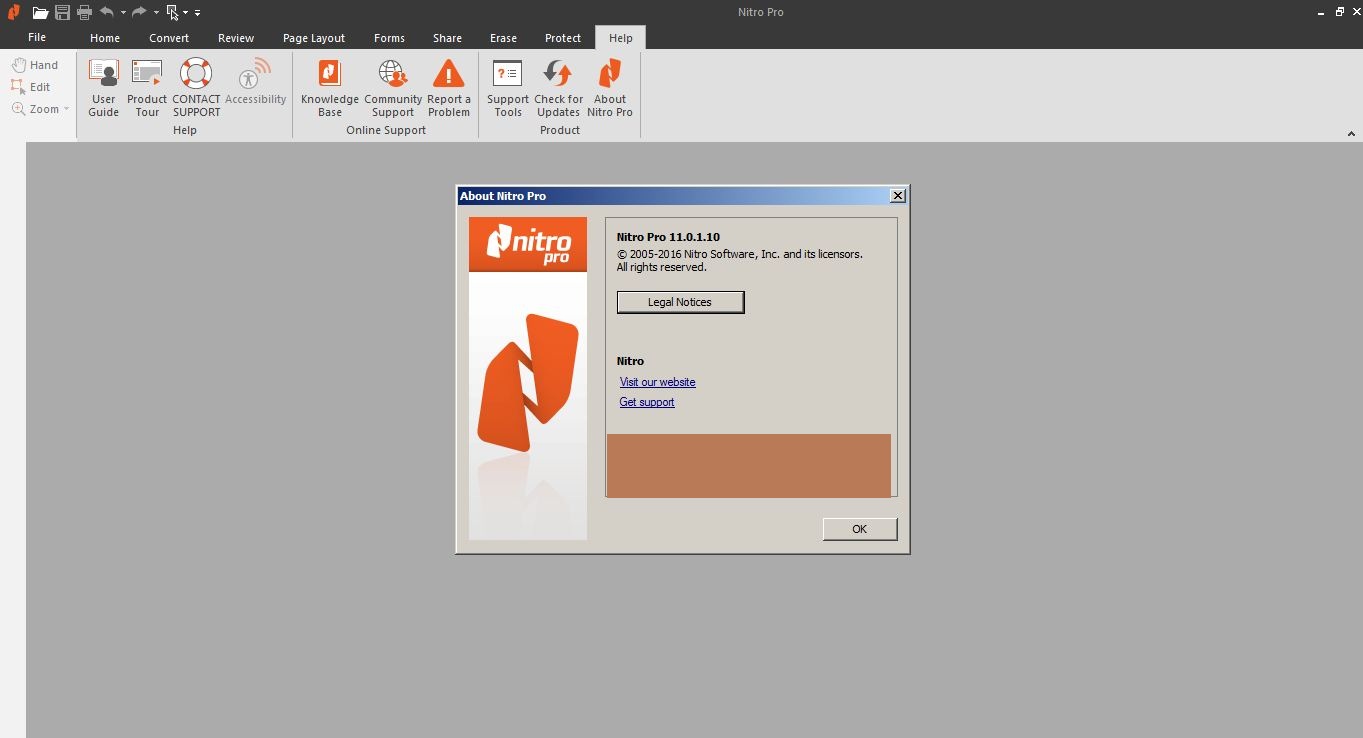Switch to the Home tab
This screenshot has height=738, width=1363.
click(x=105, y=38)
